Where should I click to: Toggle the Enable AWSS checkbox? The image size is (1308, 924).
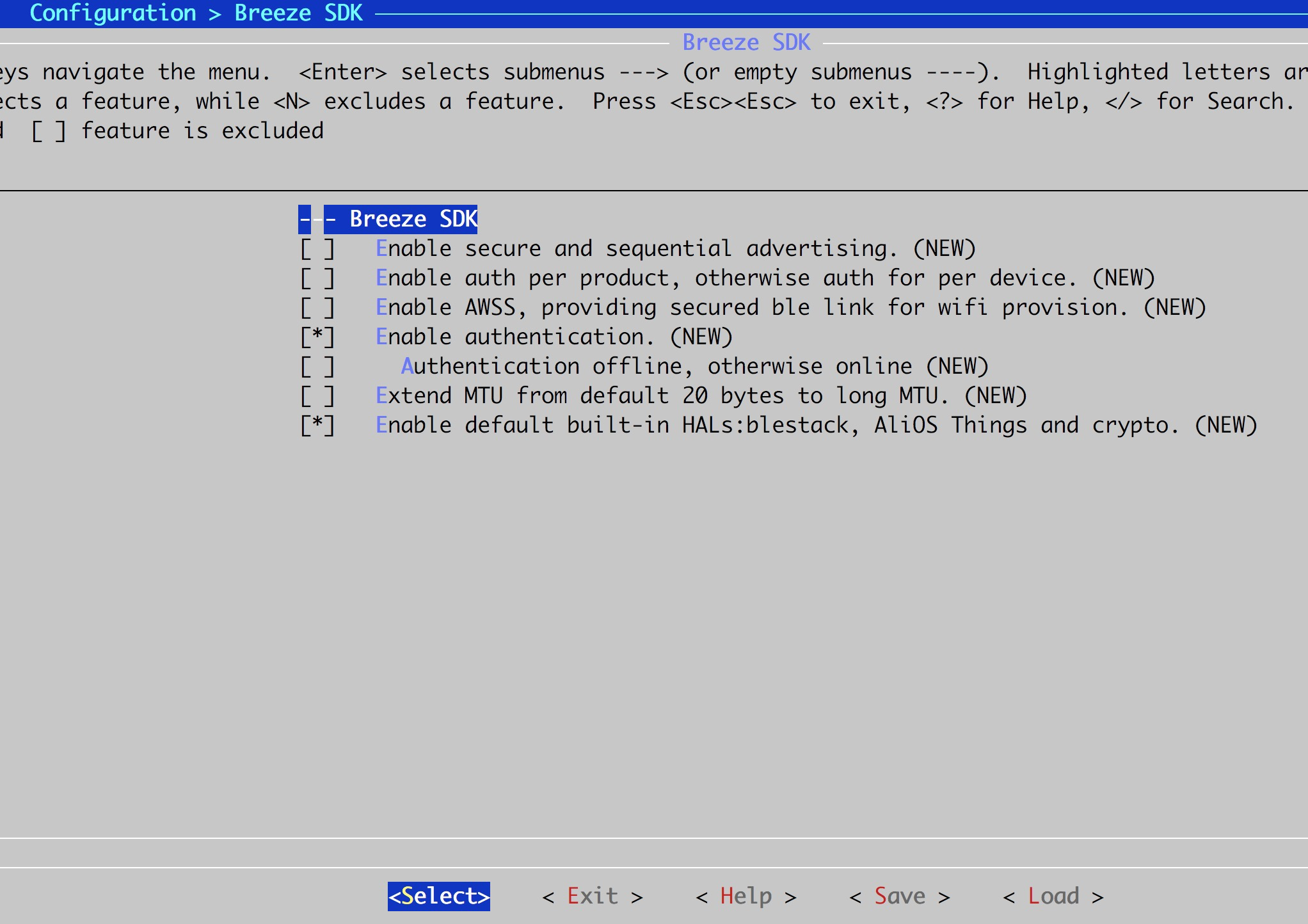[317, 308]
